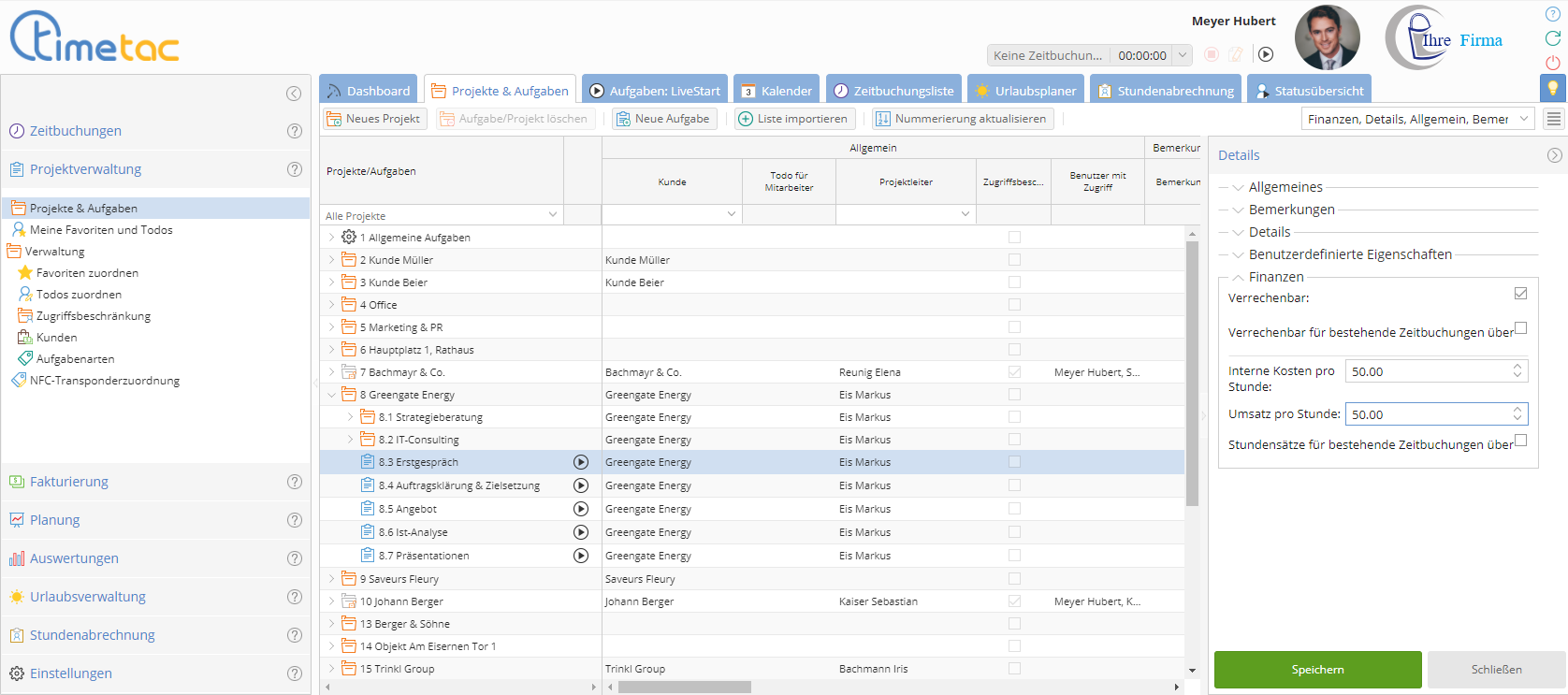Click the Speichern button
This screenshot has width=1568, height=695.
1317,670
